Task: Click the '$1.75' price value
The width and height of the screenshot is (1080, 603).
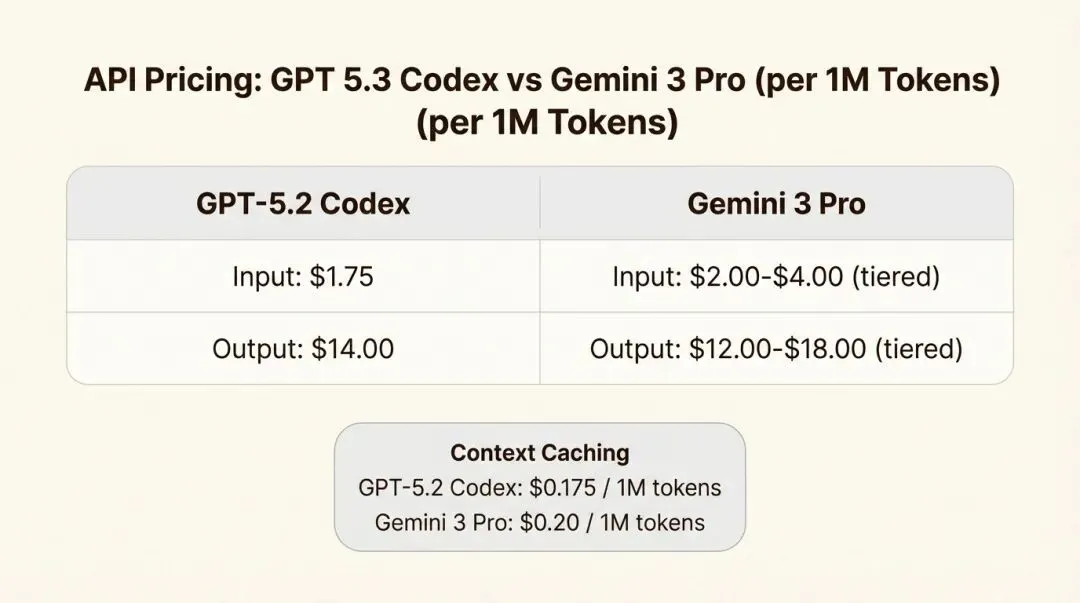Action: click(342, 276)
